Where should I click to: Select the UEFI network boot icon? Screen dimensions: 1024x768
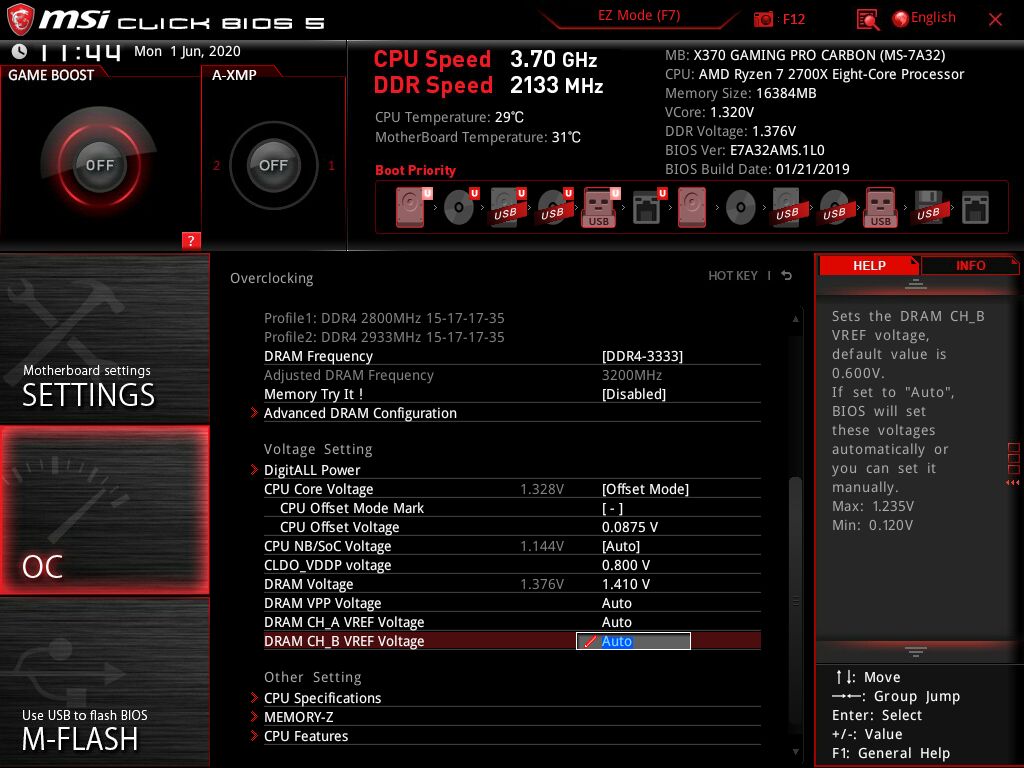649,207
